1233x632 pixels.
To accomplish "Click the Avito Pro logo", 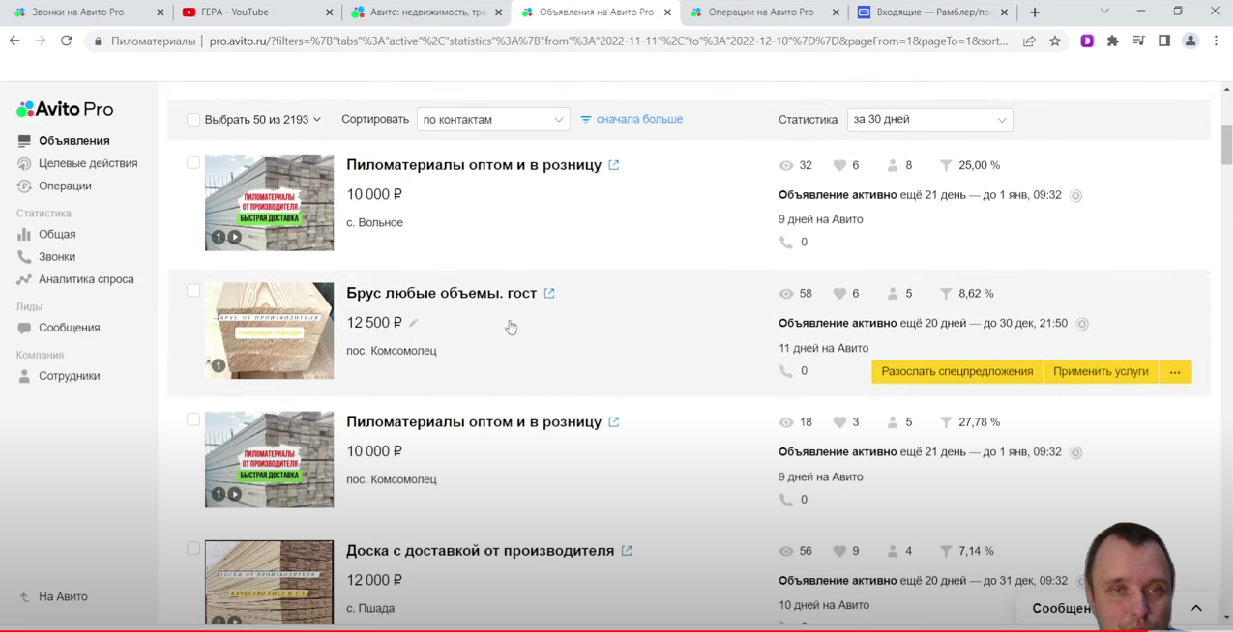I will tap(65, 109).
